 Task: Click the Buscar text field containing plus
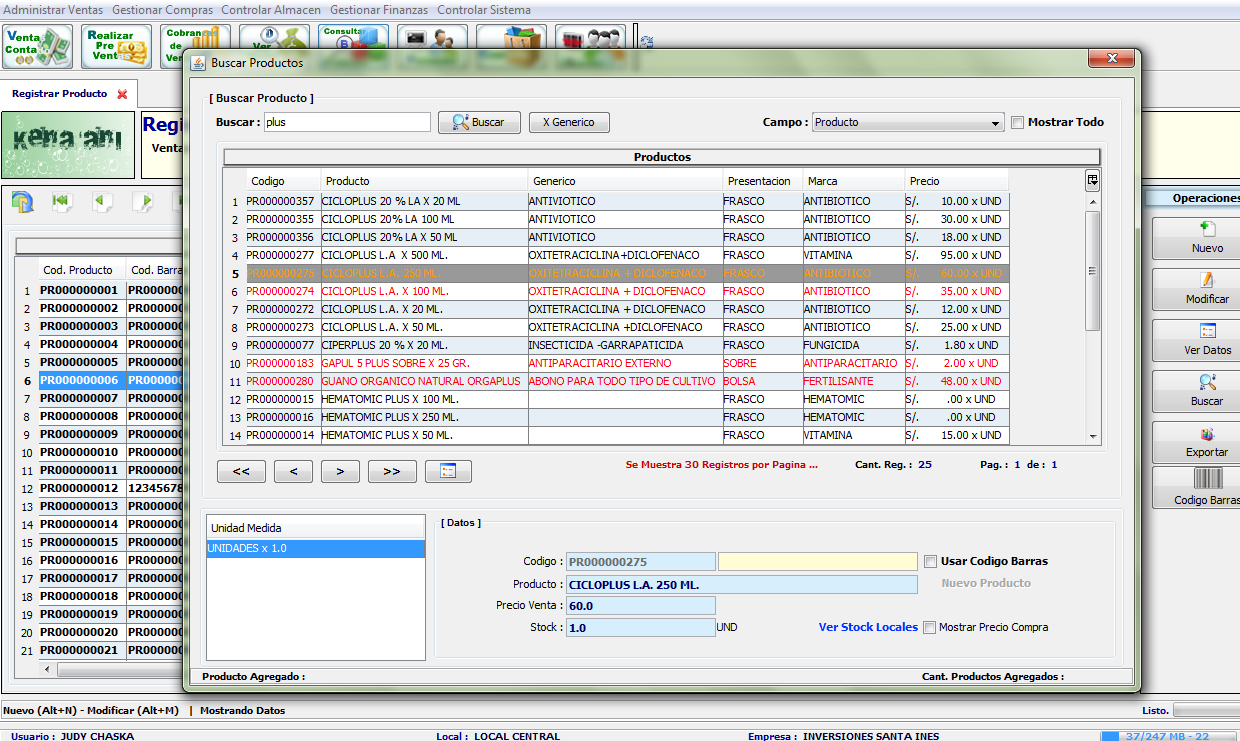pos(347,122)
